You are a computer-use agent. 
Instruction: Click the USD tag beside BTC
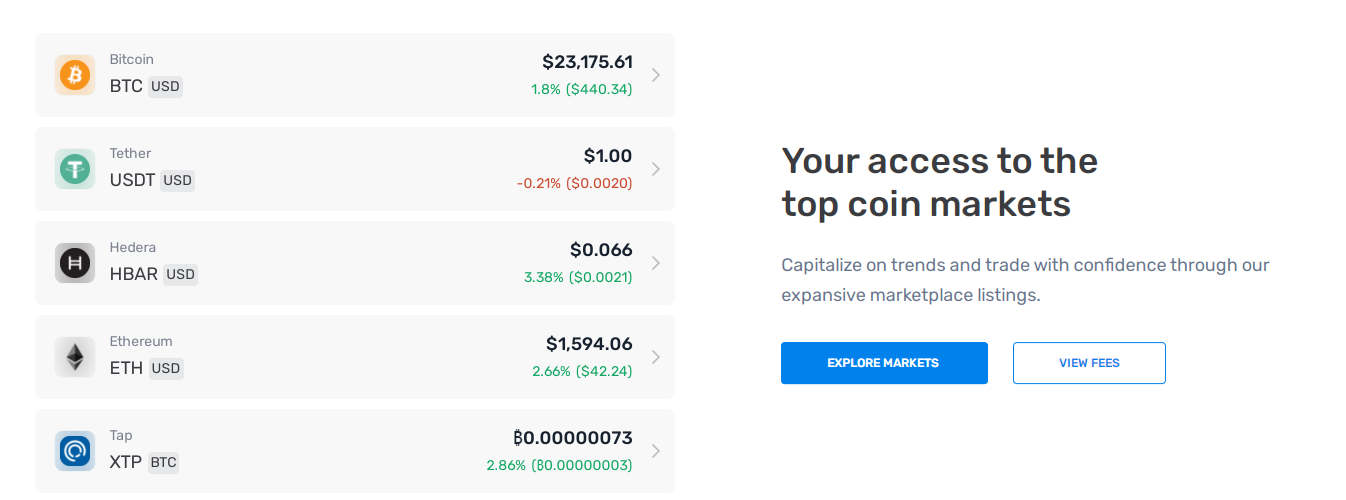point(165,87)
